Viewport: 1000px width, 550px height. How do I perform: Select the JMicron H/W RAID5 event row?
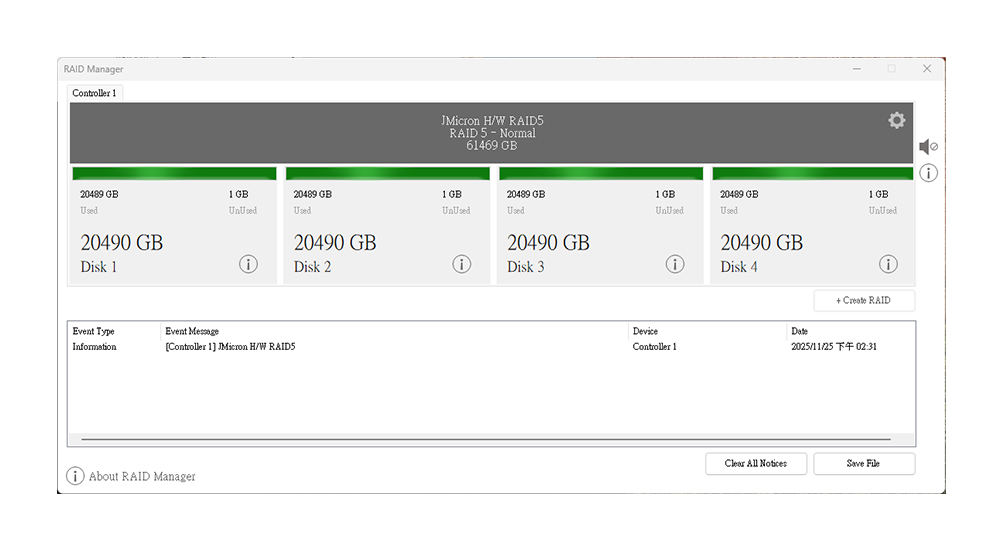[491, 347]
